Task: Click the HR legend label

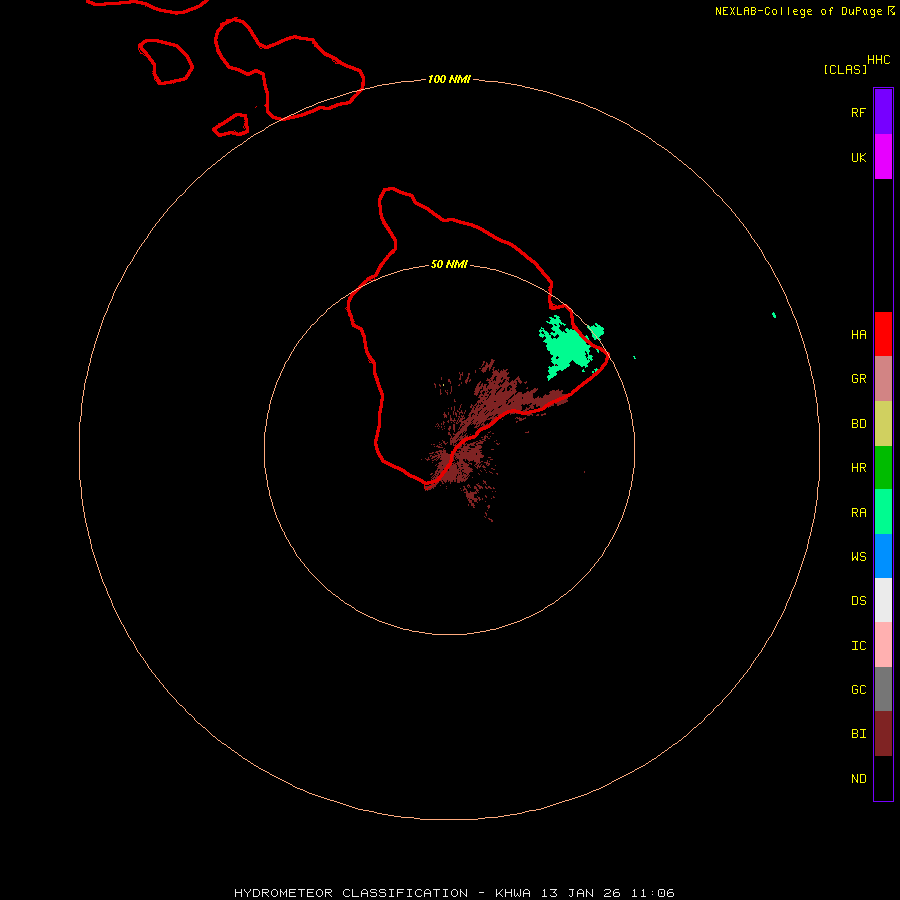Action: click(858, 468)
